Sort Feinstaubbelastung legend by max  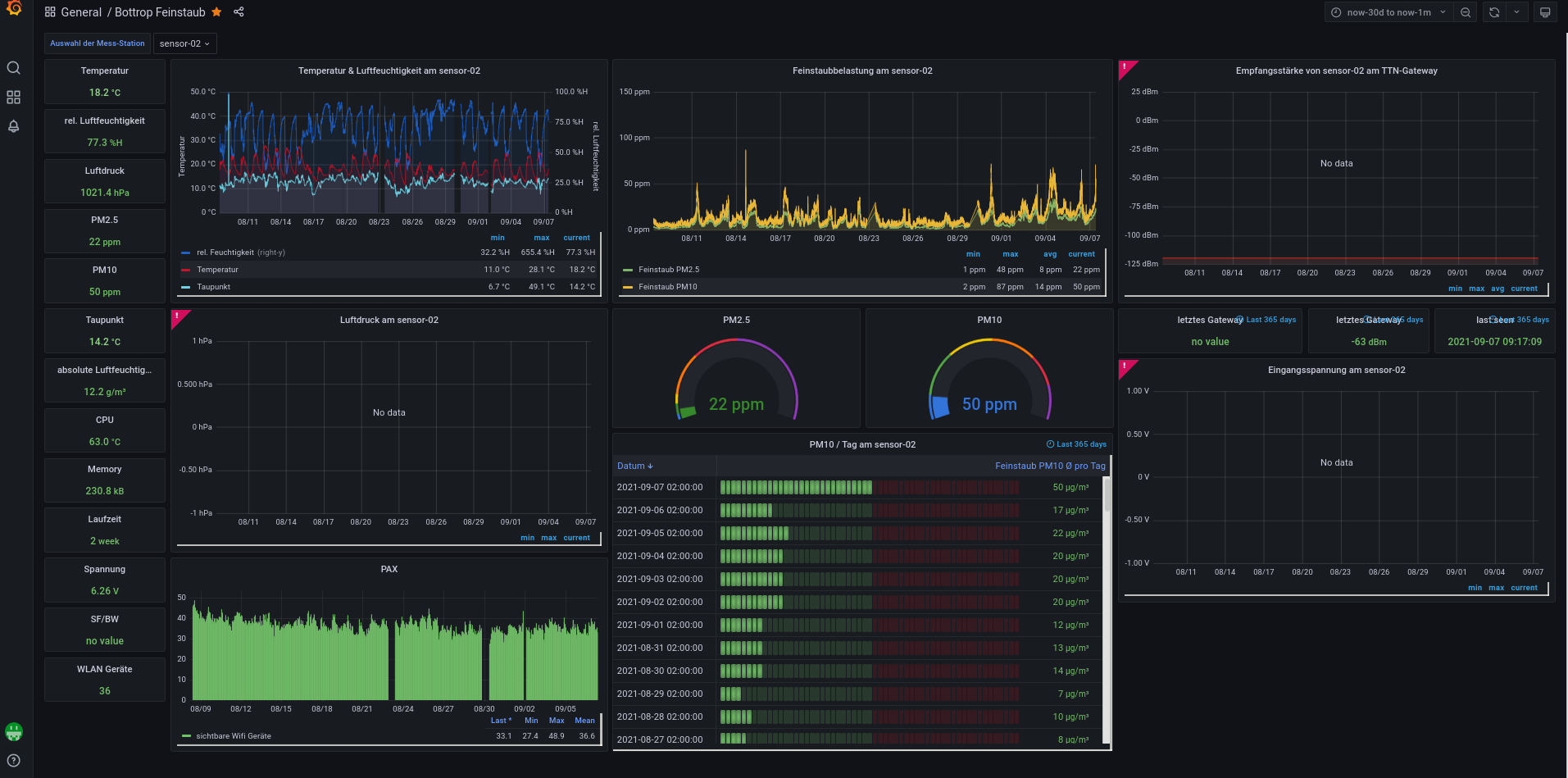click(1011, 254)
